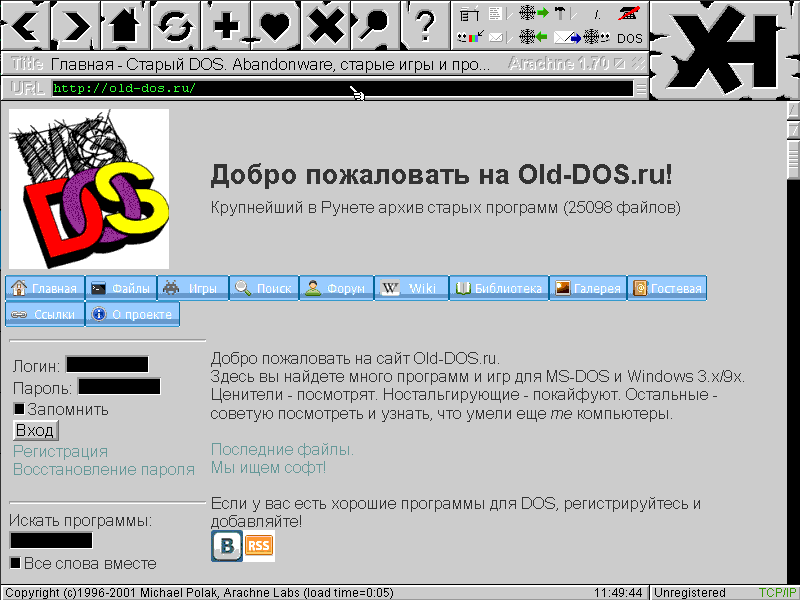View page source with the document icon

[495, 14]
